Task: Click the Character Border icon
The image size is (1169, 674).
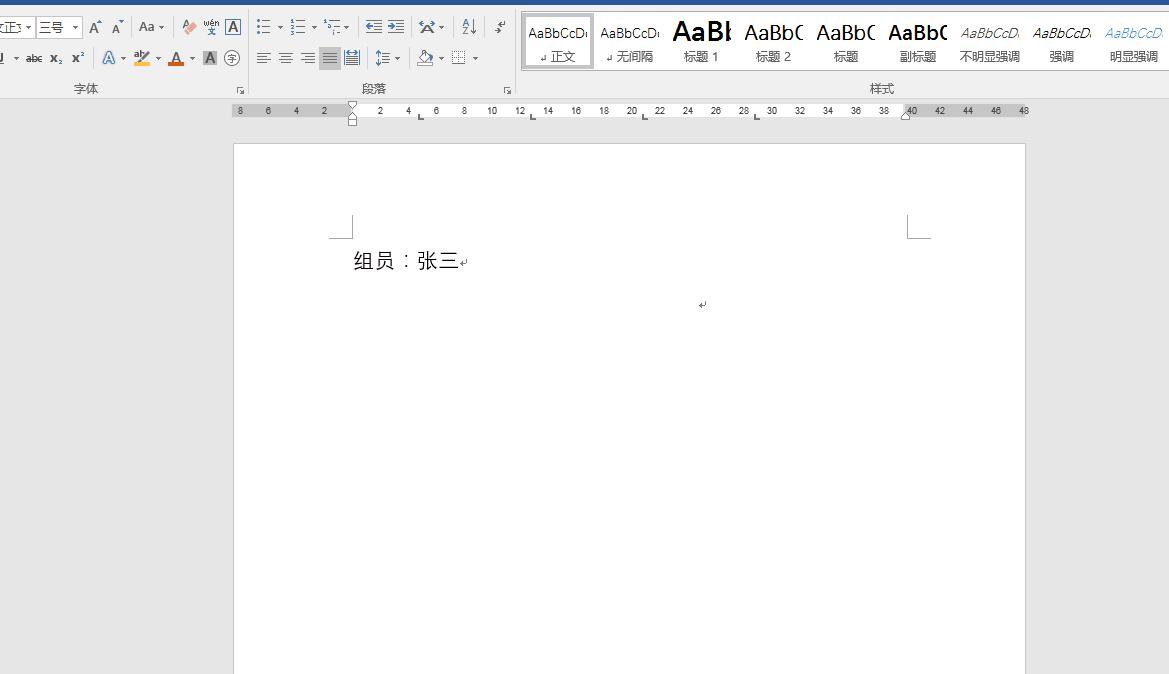Action: [233, 28]
